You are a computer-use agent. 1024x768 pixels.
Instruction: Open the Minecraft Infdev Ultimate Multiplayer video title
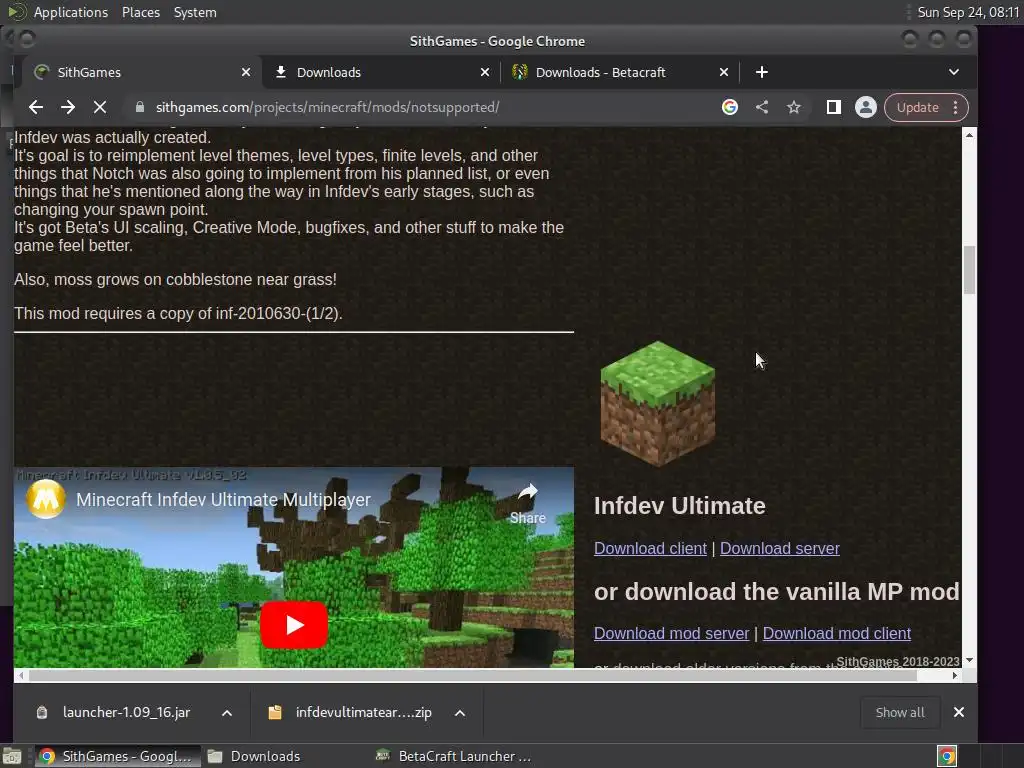tap(223, 500)
